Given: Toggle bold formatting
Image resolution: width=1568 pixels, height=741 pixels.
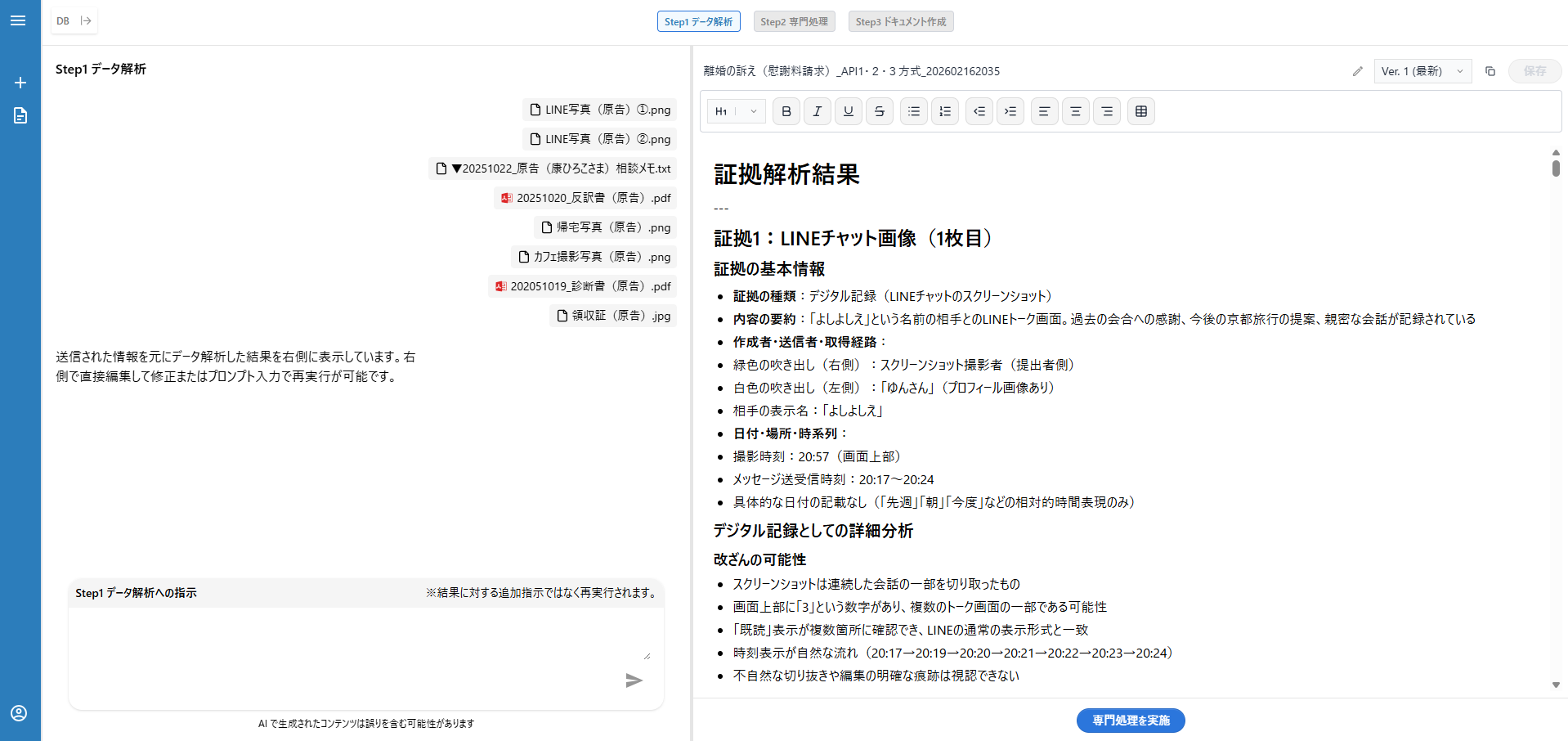Looking at the screenshot, I should [785, 111].
